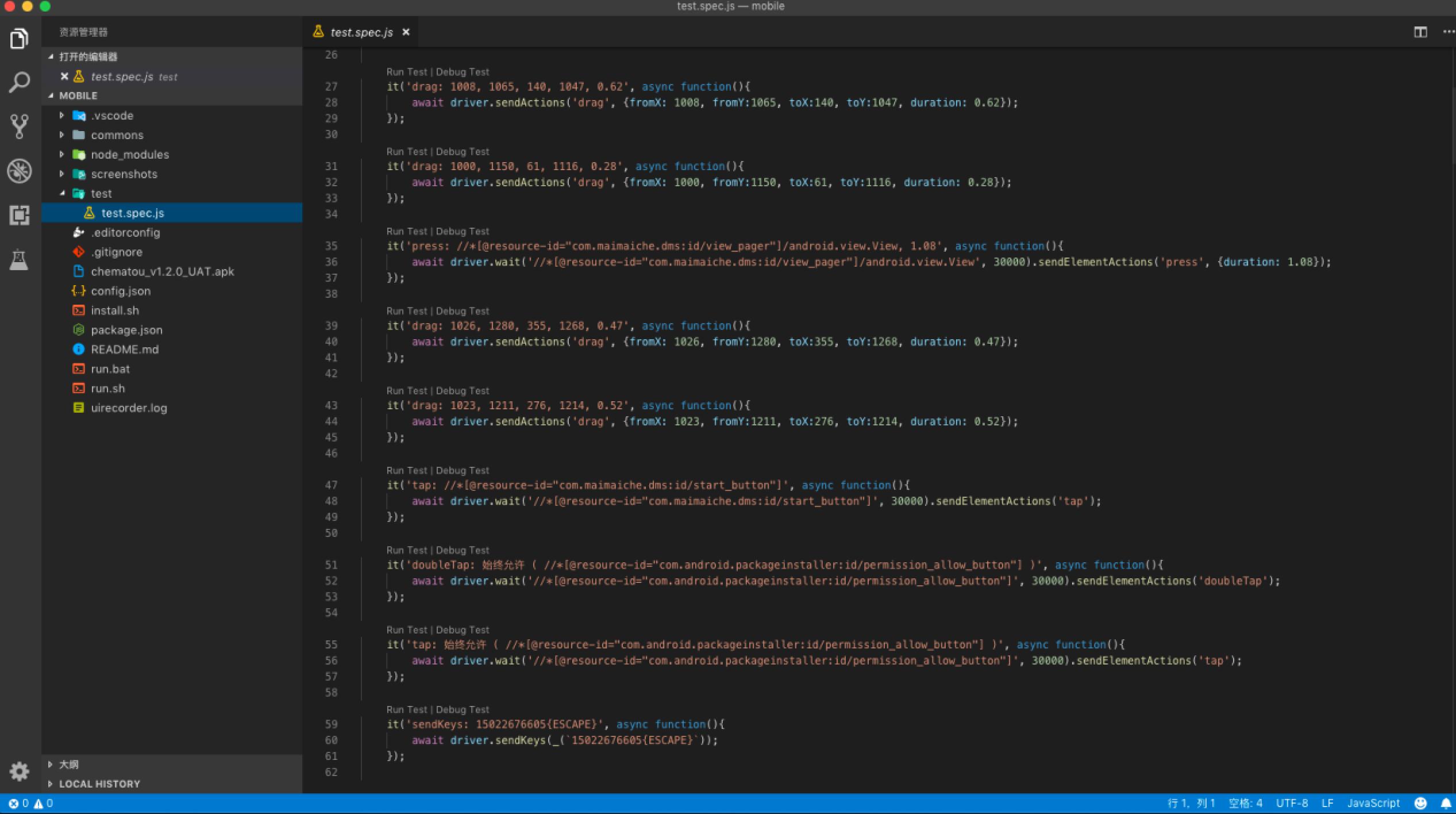This screenshot has height=814, width=1456.
Task: Click the explorer panel title
Action: tap(83, 32)
